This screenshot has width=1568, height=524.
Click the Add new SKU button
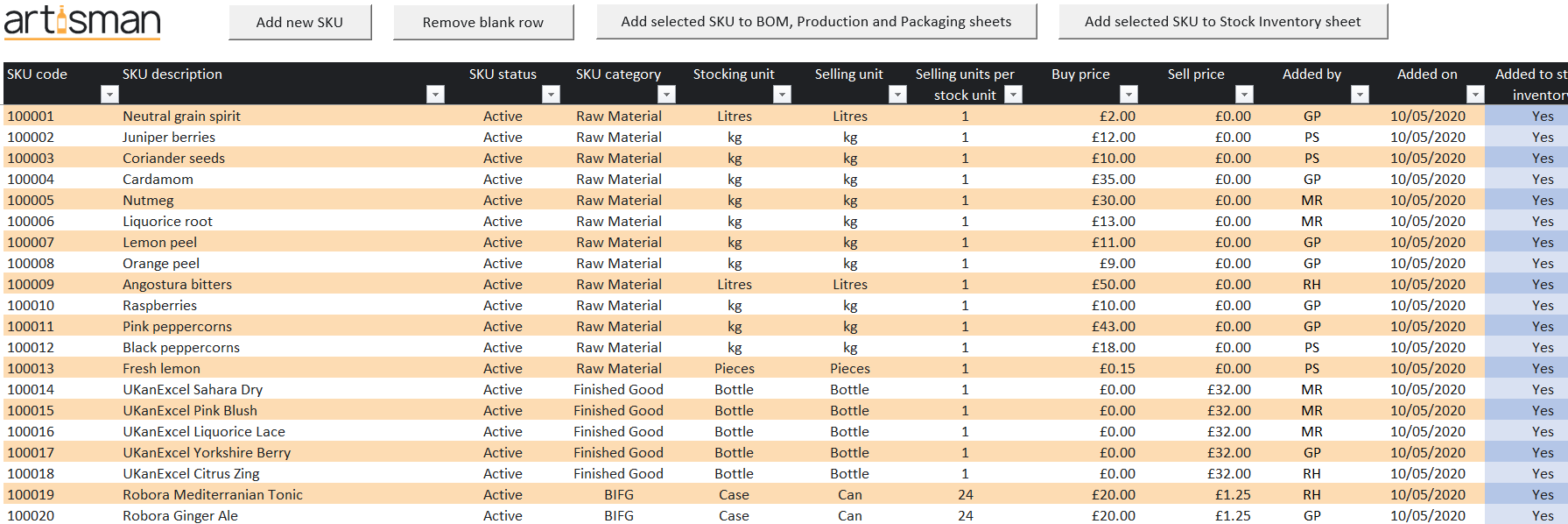click(x=299, y=22)
